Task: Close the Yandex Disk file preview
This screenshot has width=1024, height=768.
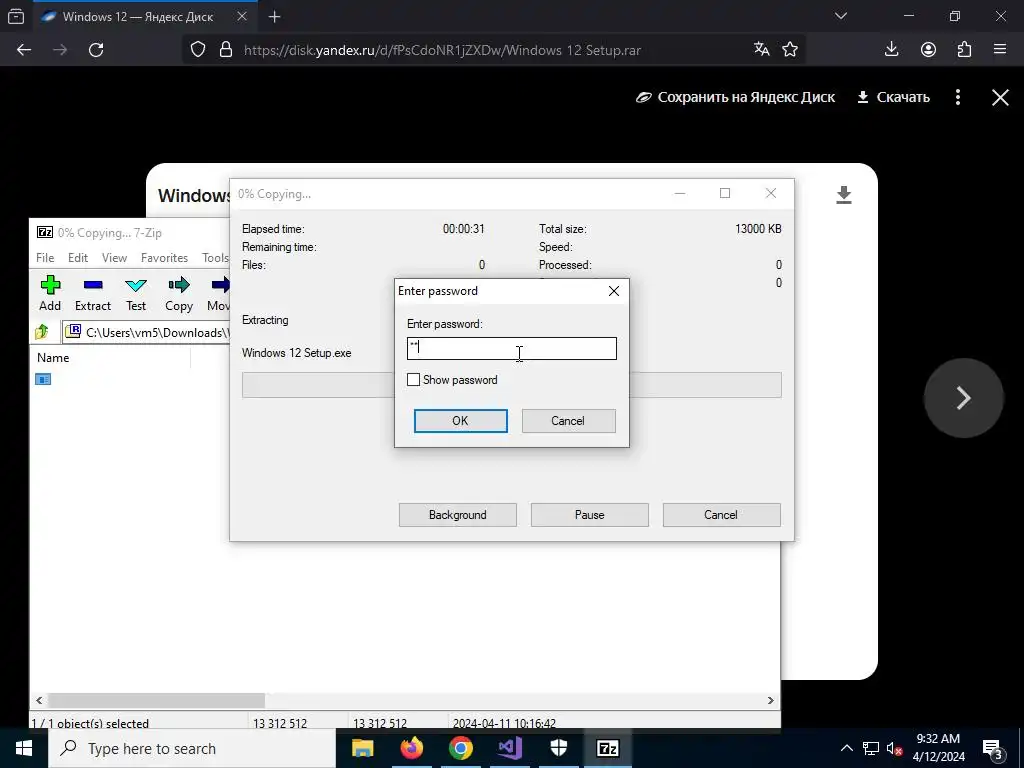Action: pos(1000,97)
